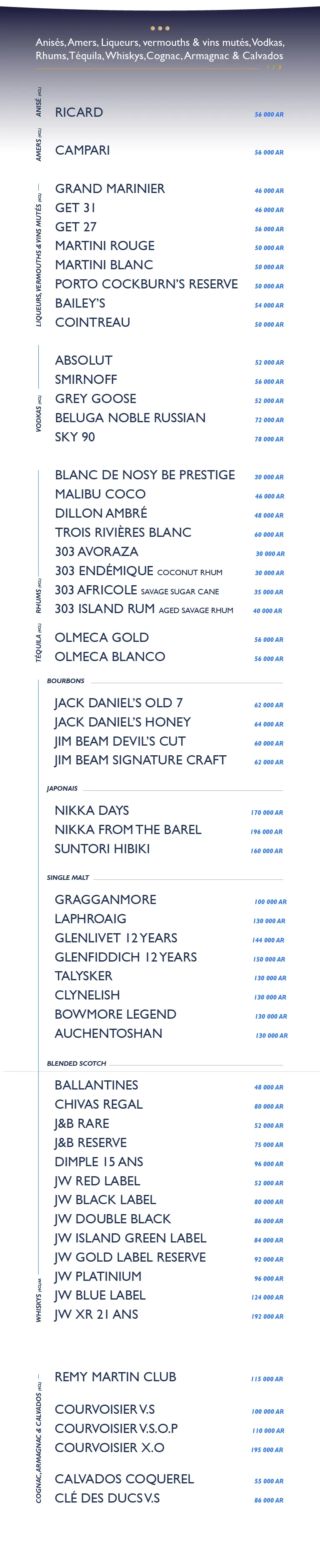Click the three dots above the menu title
Viewport: 320px width, 1568px height.
[x=160, y=28]
